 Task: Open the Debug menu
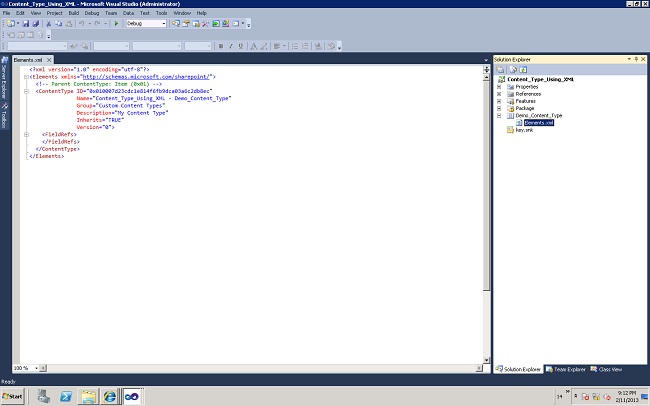pos(92,13)
